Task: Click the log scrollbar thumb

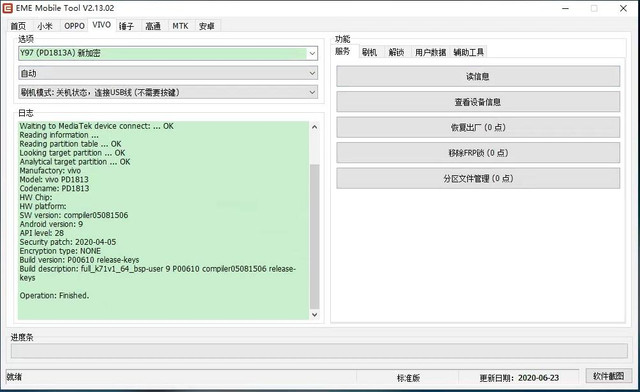Action: 314,236
